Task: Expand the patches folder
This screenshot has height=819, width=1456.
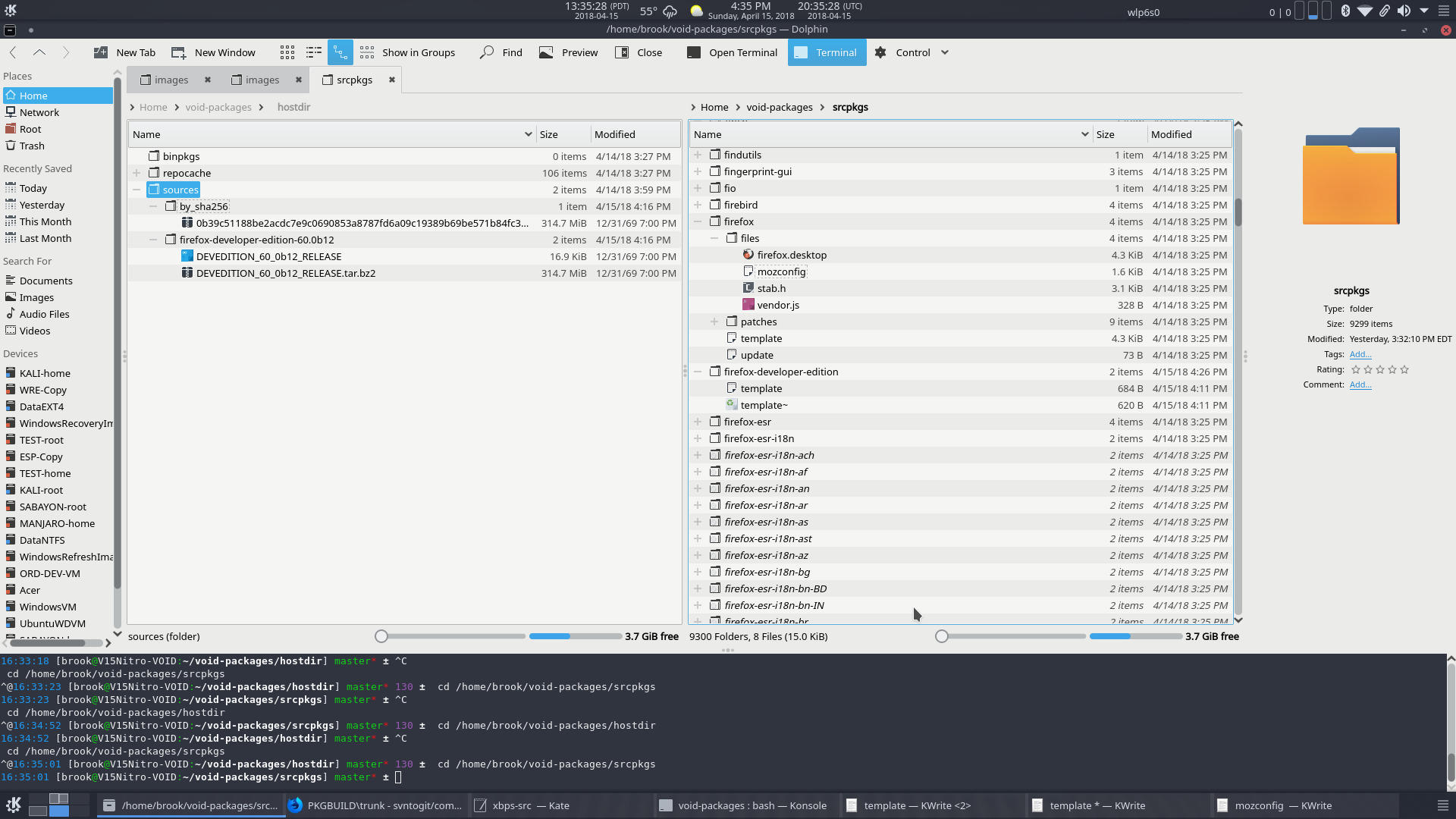Action: 714,322
